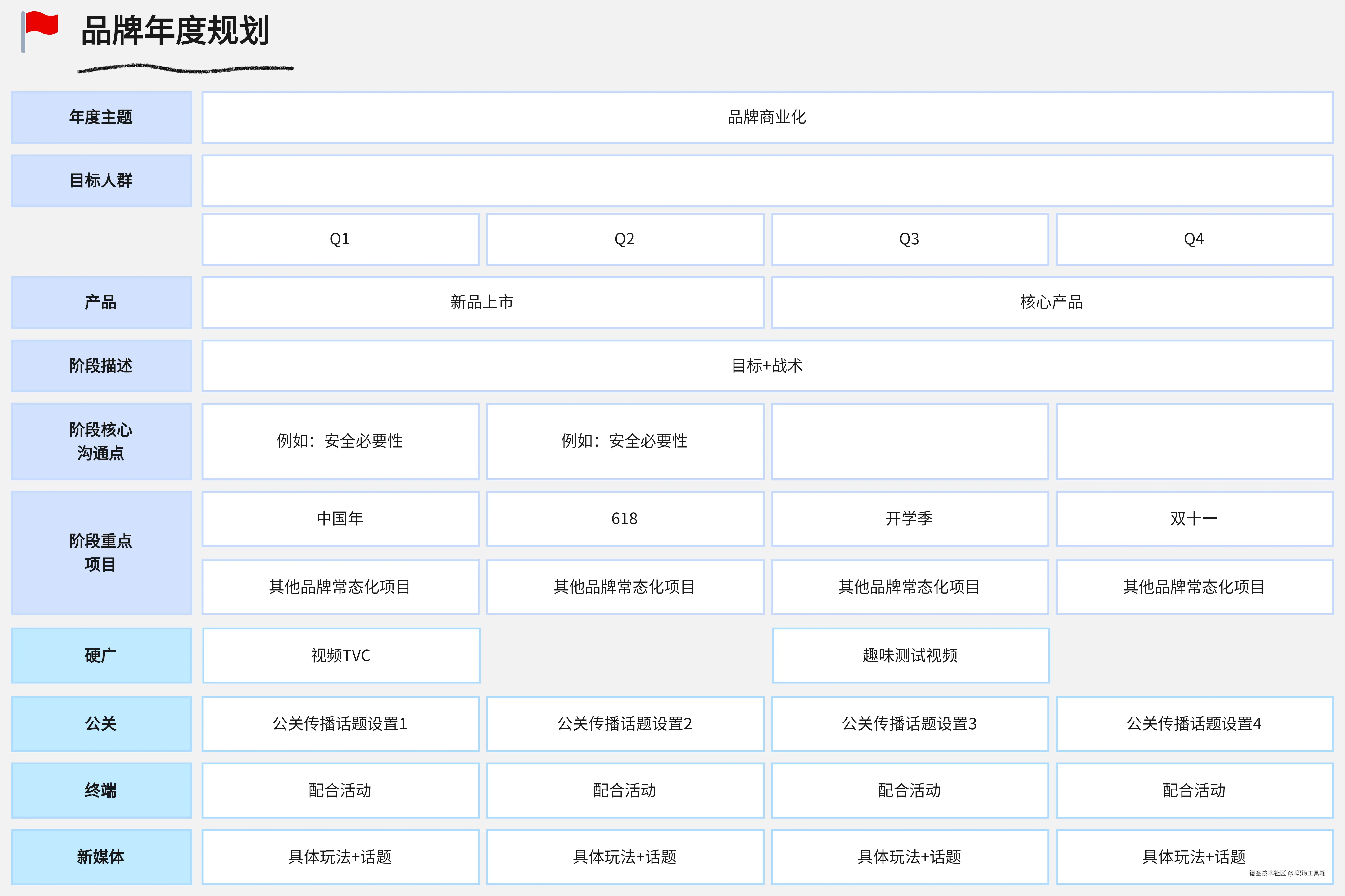Select the Q1 quarter cell
Screen dimensions: 1345x896
pyautogui.click(x=340, y=239)
